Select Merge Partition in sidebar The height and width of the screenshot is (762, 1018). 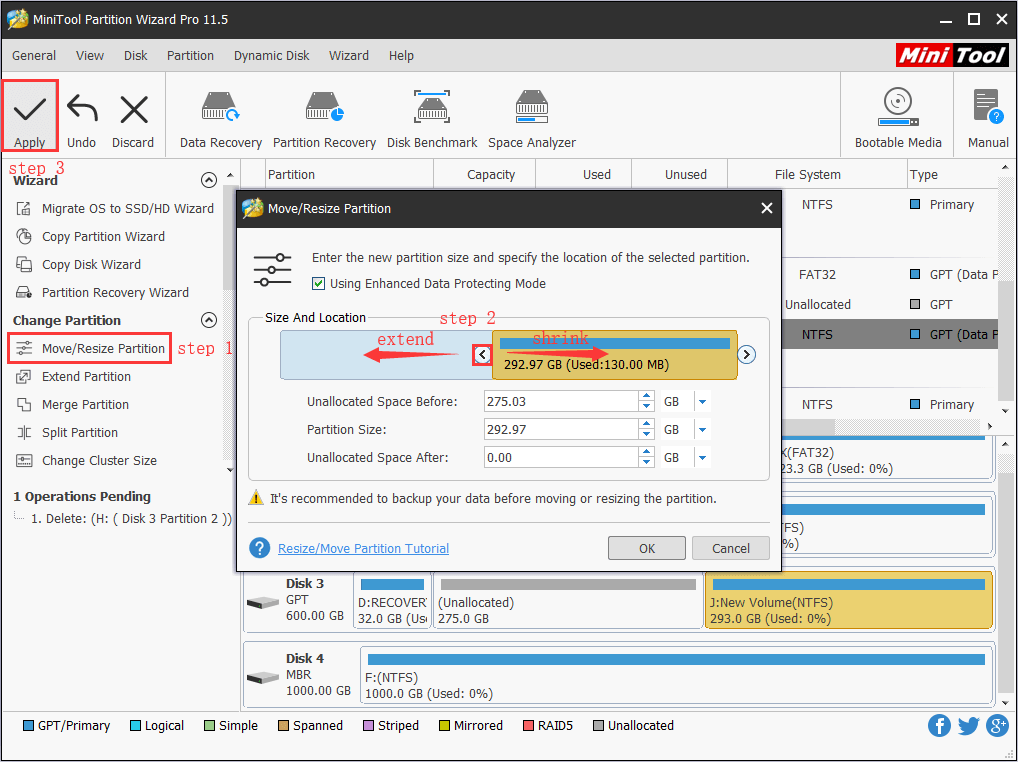(x=72, y=404)
